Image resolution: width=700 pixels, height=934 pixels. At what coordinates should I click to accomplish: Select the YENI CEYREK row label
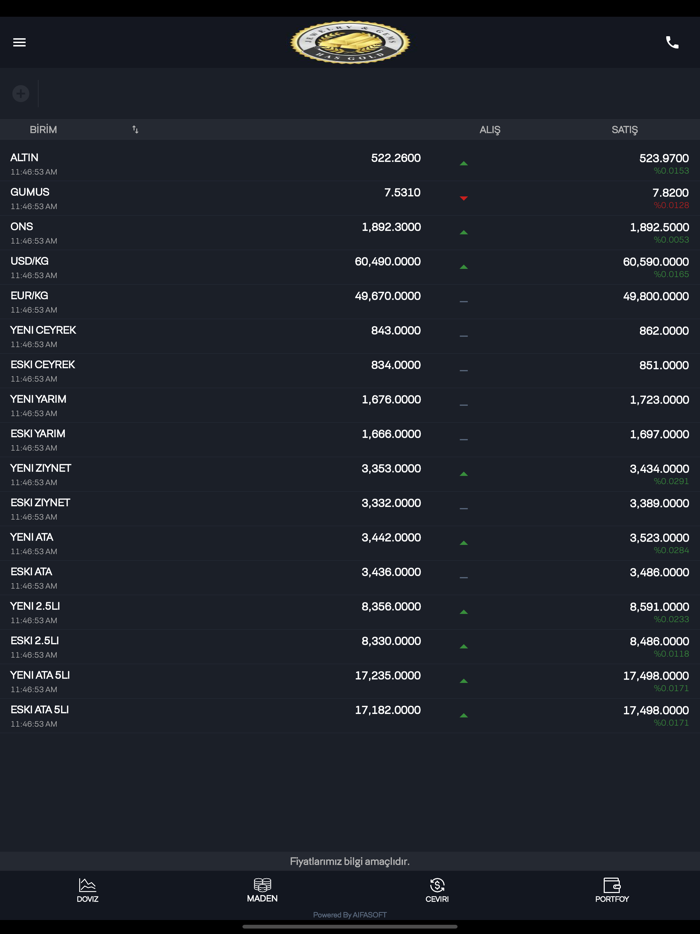pyautogui.click(x=43, y=331)
